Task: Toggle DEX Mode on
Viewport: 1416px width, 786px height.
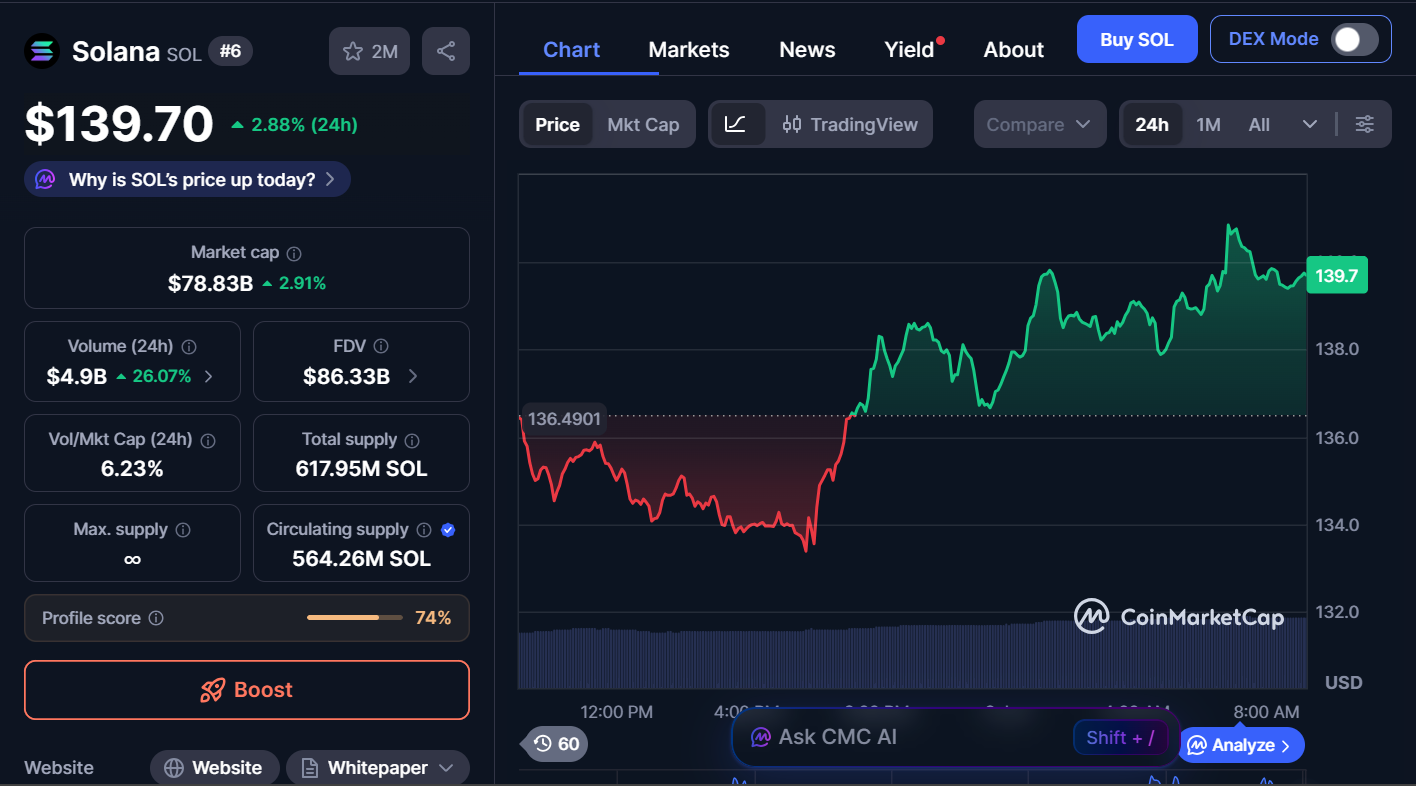Action: point(1353,38)
